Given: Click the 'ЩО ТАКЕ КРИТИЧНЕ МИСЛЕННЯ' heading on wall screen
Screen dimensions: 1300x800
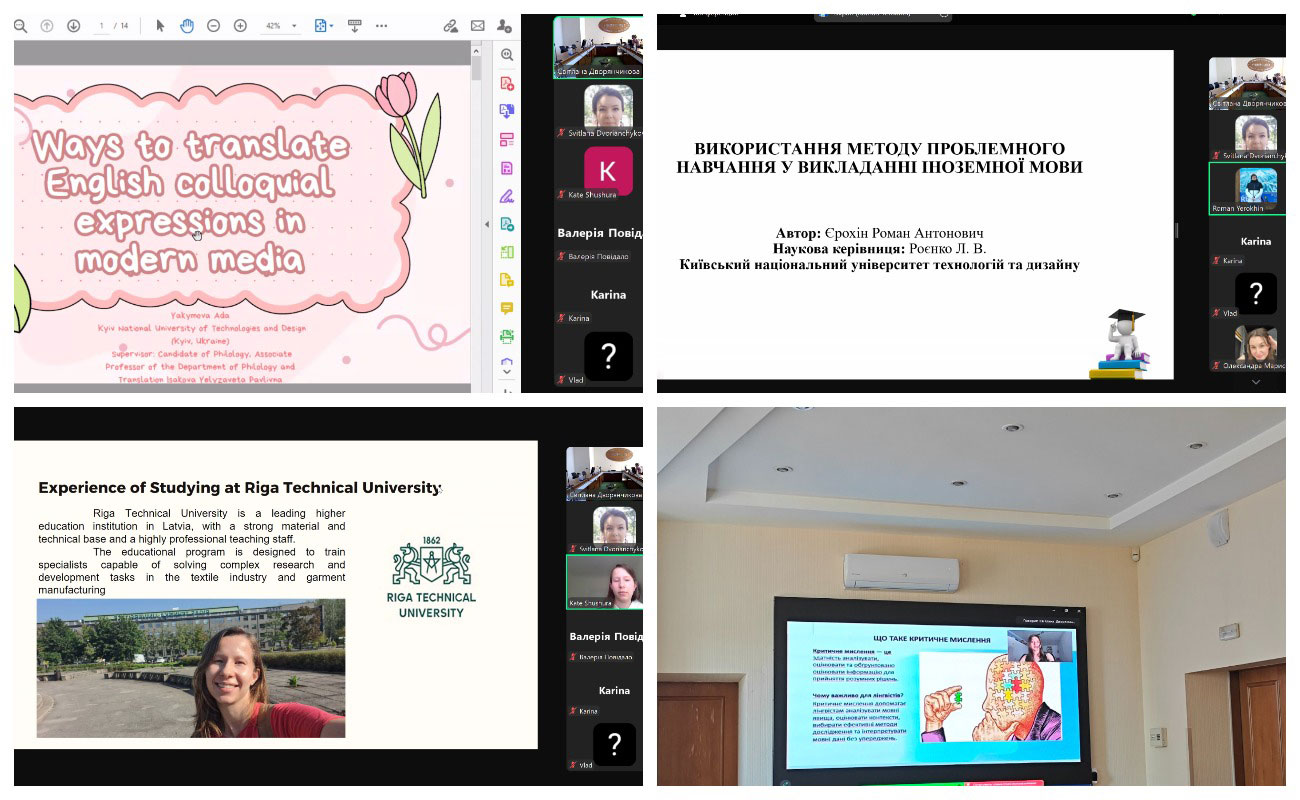Looking at the screenshot, I should coord(931,639).
